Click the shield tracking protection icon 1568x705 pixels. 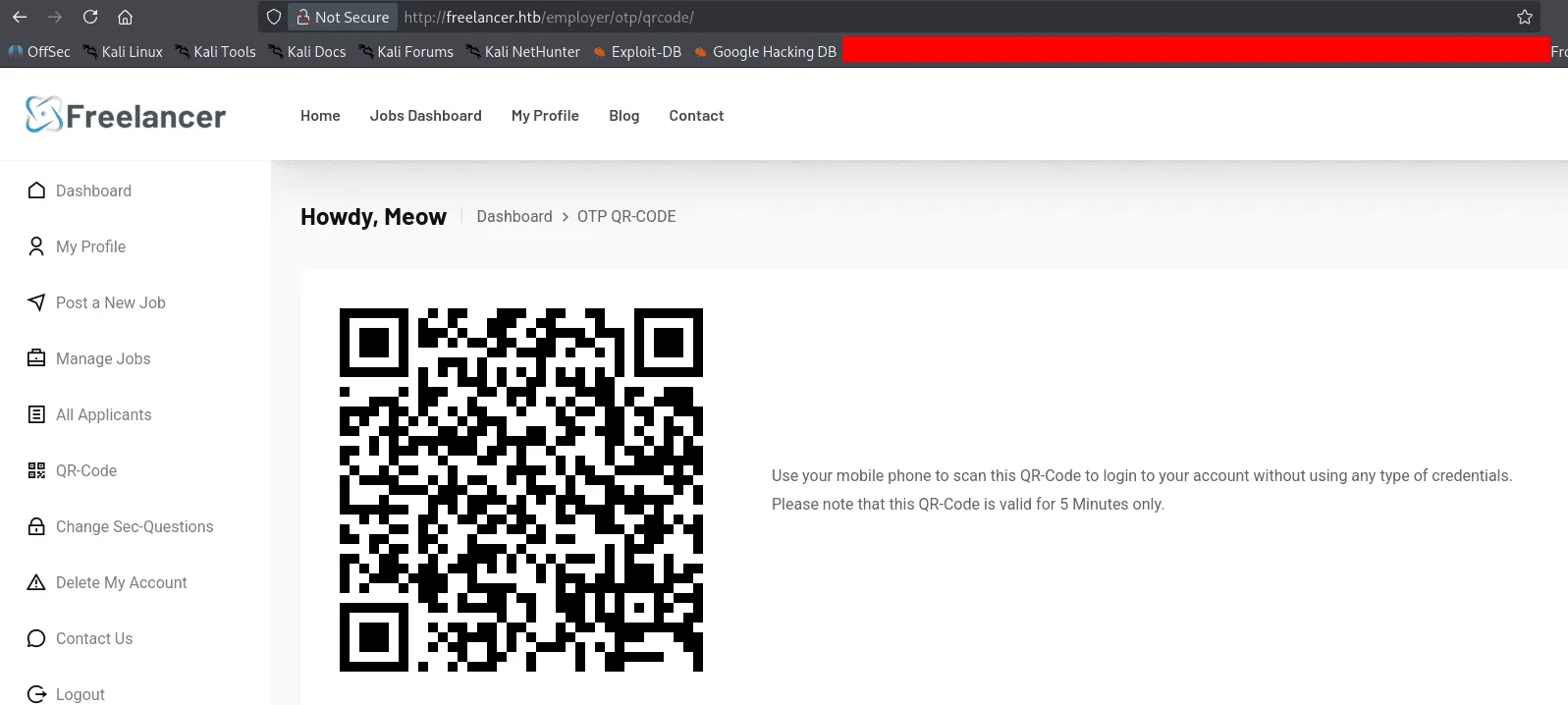click(x=274, y=17)
